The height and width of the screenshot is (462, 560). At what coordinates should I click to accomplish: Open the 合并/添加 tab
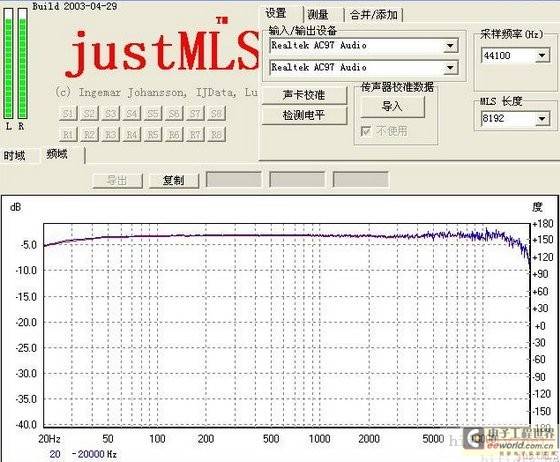pos(374,15)
